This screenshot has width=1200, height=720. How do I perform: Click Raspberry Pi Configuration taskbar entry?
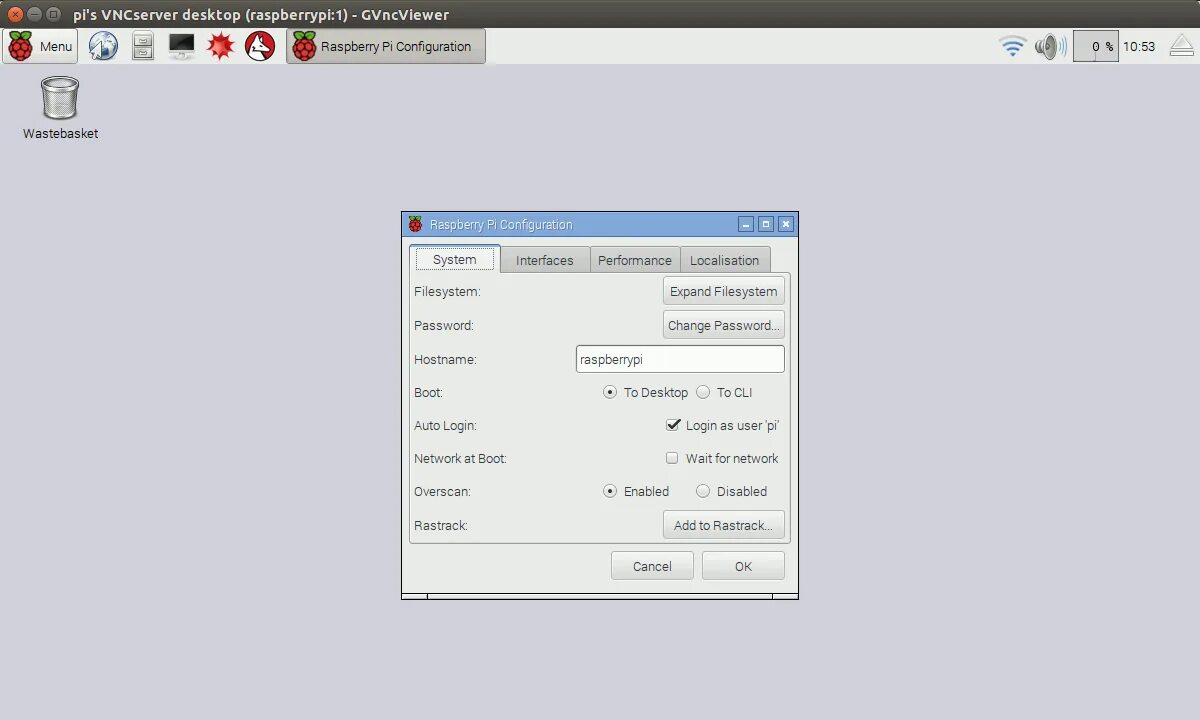point(386,46)
